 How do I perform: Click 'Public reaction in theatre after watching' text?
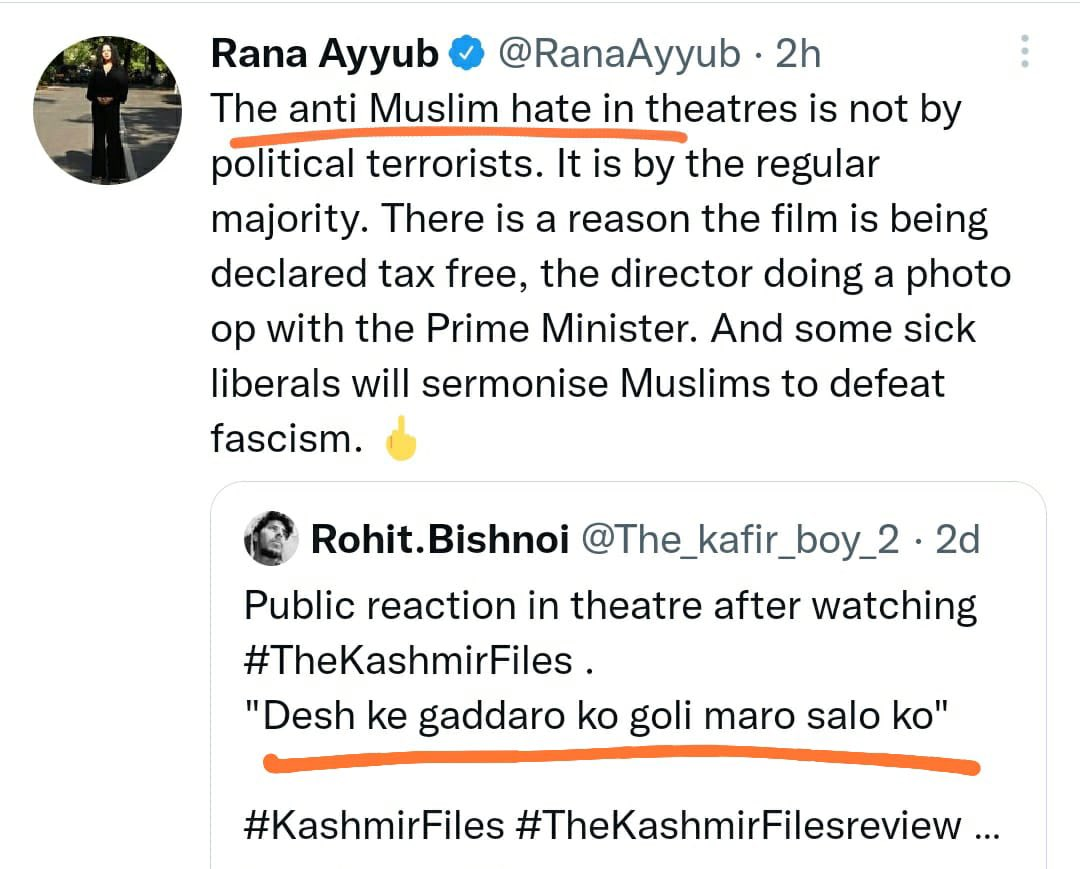pos(610,606)
